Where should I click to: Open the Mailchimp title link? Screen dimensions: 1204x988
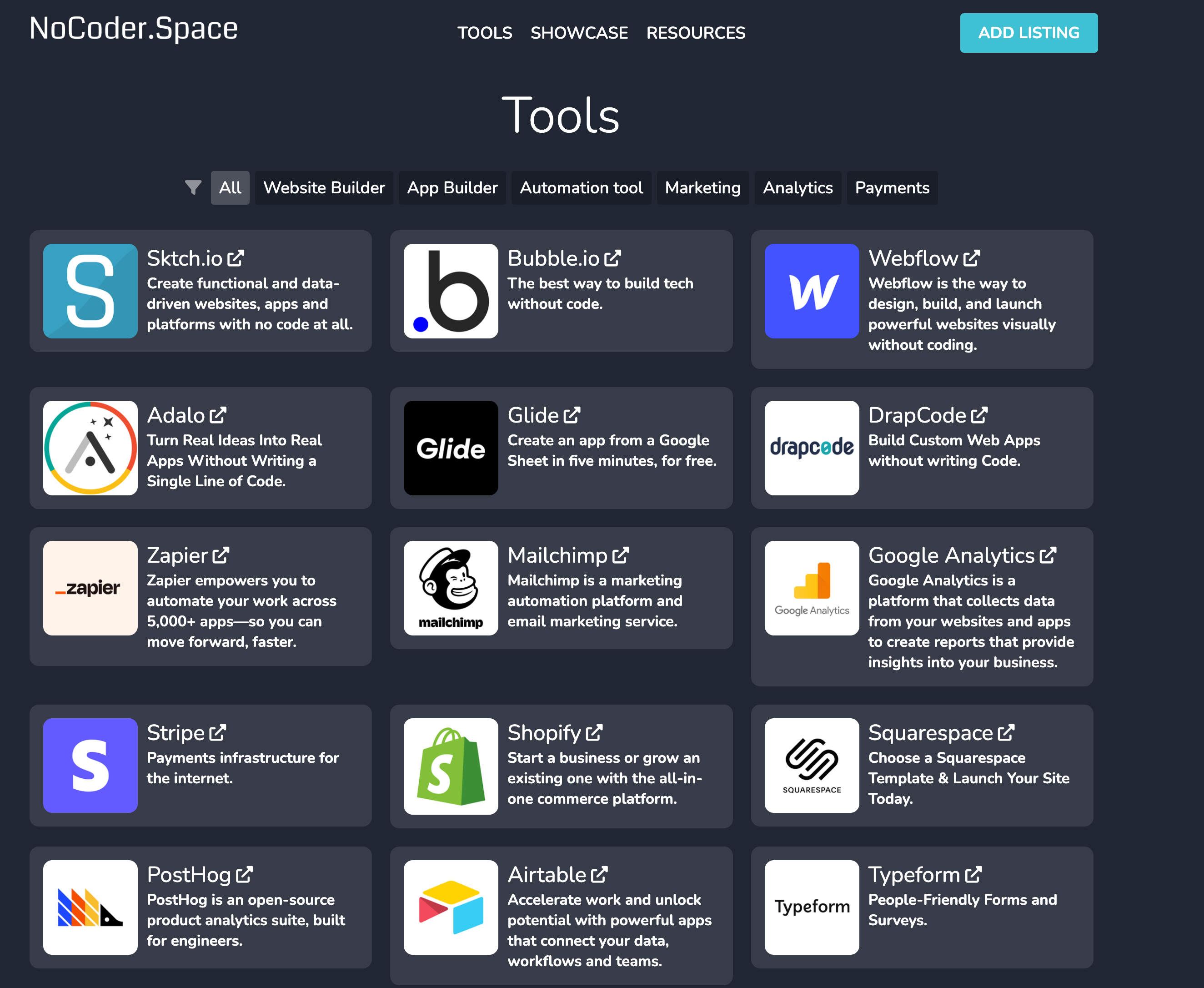557,555
